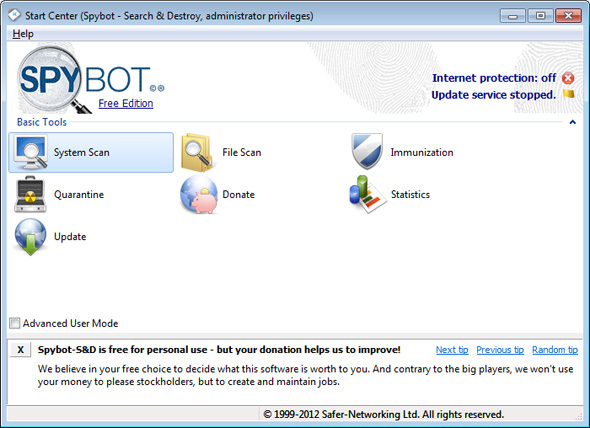The image size is (590, 428).
Task: Collapse the Basic Tools section
Action: point(572,122)
